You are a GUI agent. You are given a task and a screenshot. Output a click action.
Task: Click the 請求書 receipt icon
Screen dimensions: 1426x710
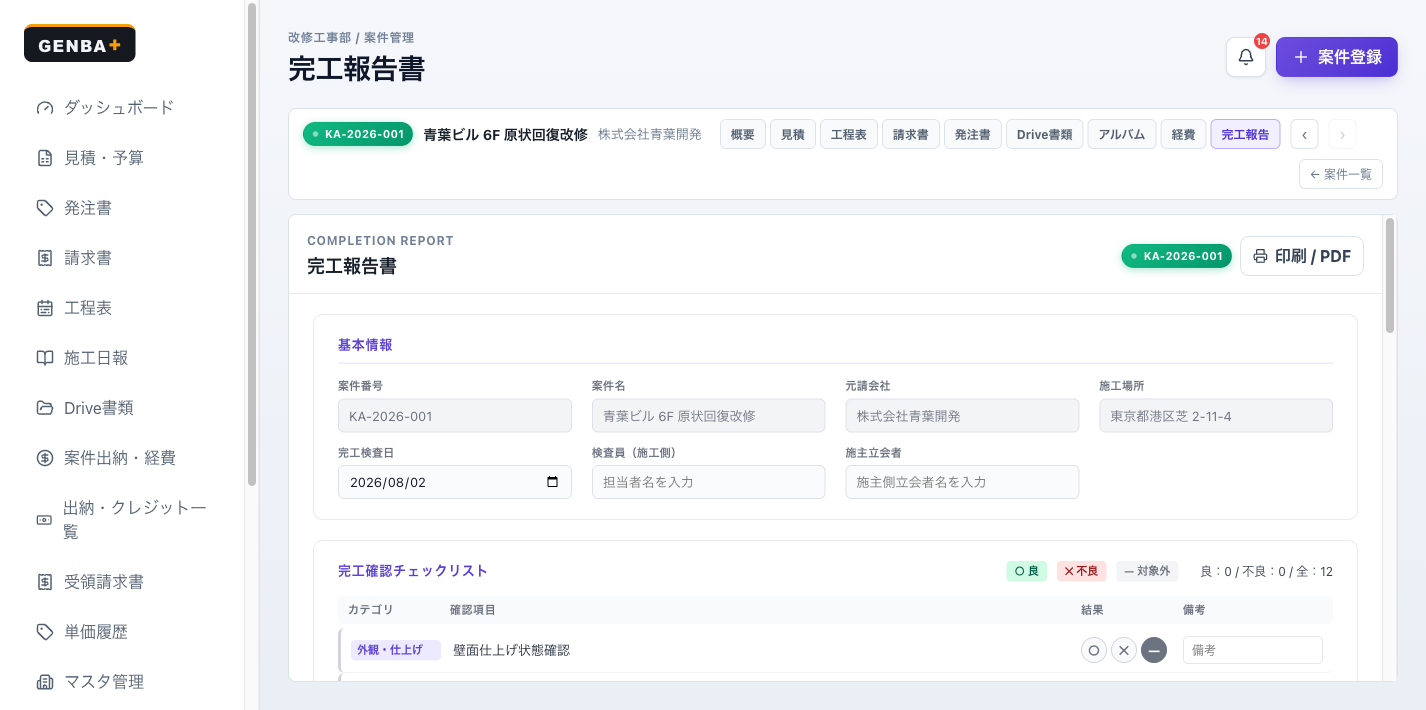click(x=44, y=258)
